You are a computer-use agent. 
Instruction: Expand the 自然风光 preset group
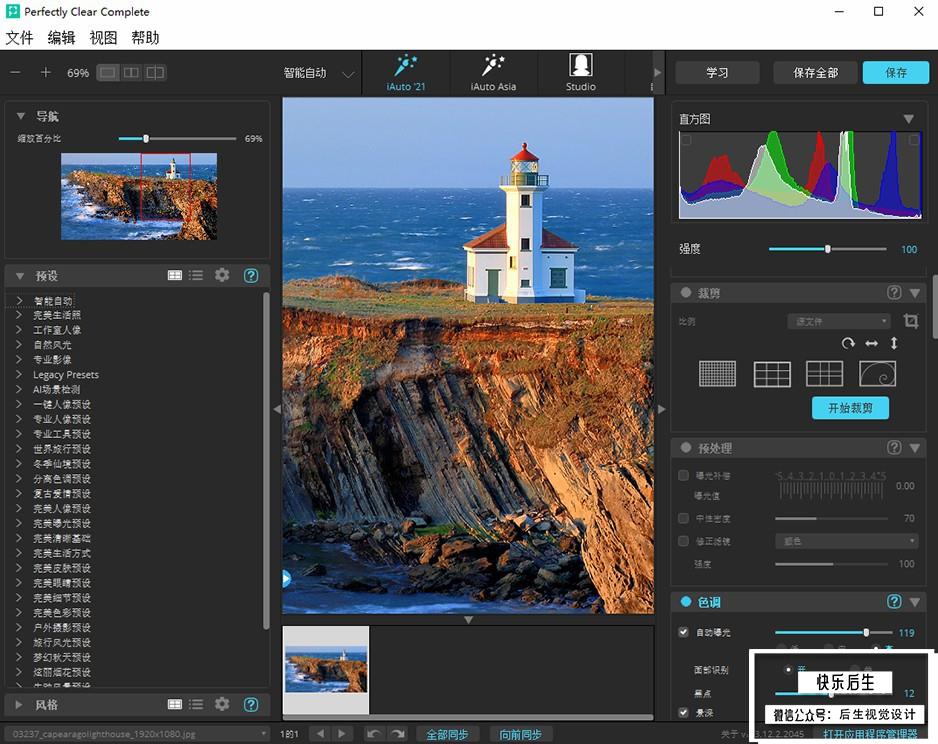click(x=19, y=344)
